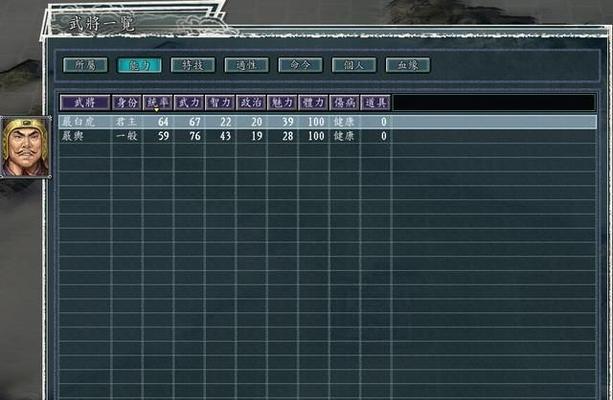Click 智力 value 43 for 嚴輿
The width and height of the screenshot is (613, 400).
point(226,136)
